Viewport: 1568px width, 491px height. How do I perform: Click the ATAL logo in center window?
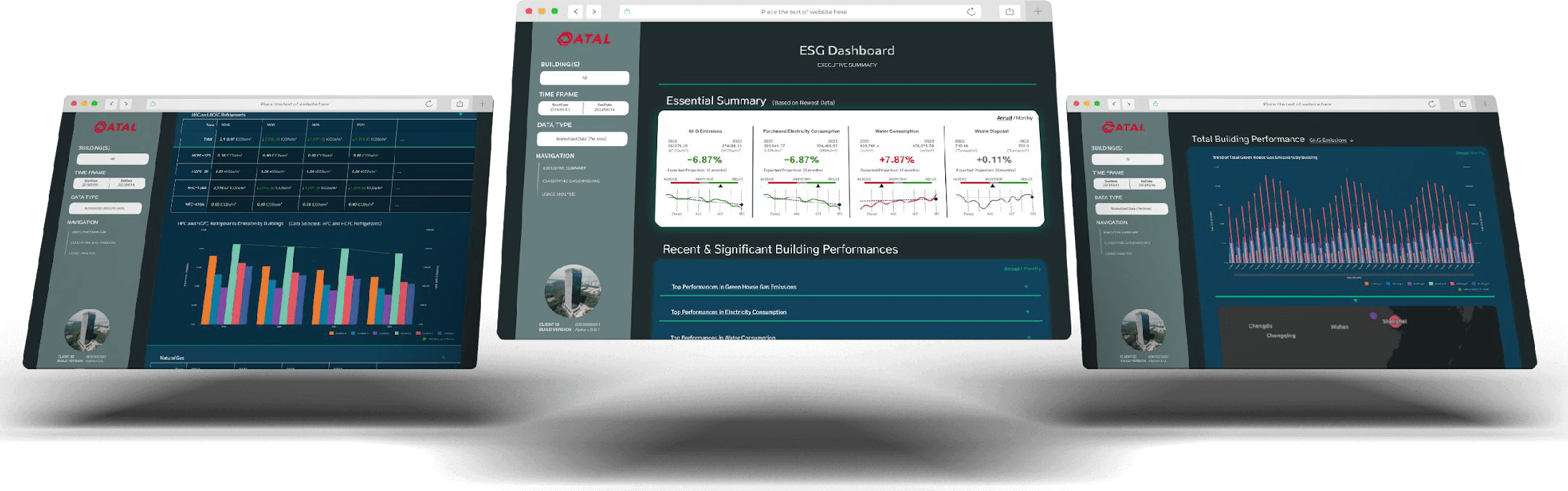(584, 39)
